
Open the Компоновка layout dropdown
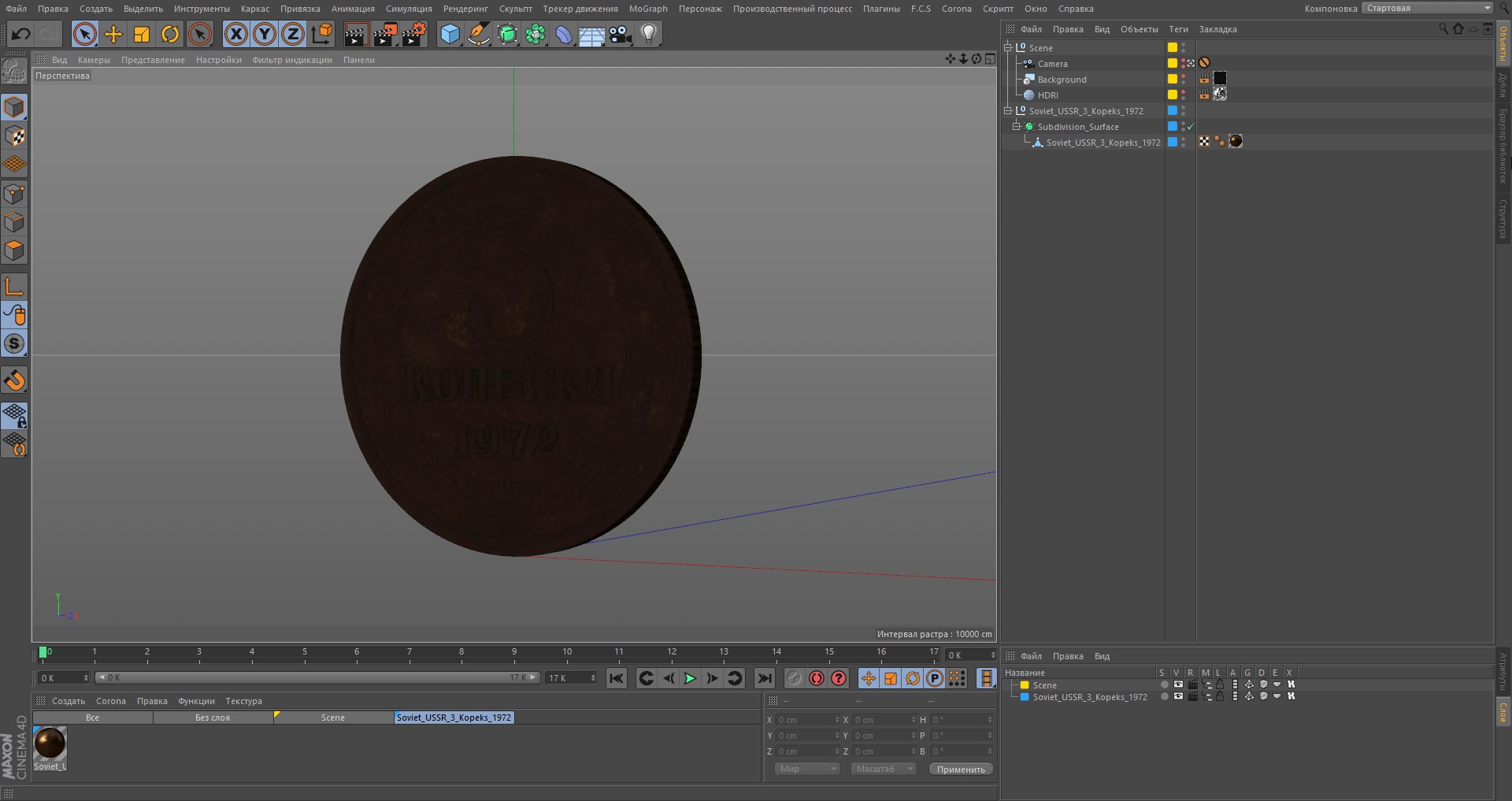click(1428, 9)
